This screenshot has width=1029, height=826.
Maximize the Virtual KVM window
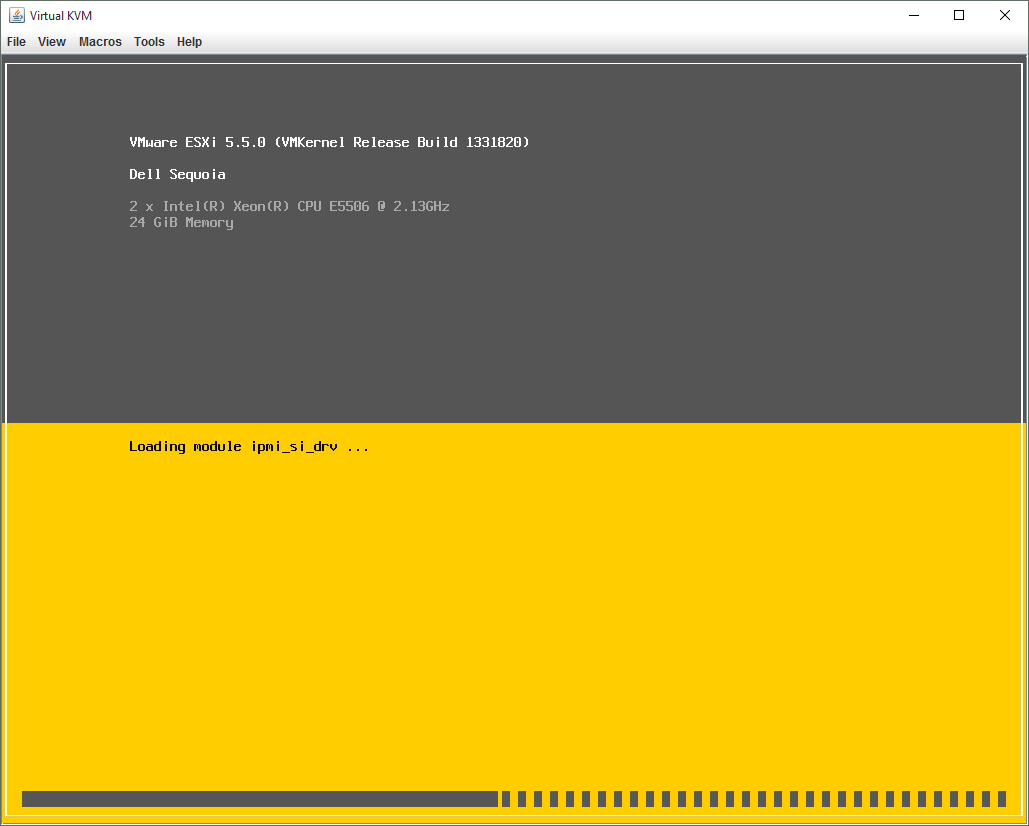click(x=959, y=15)
